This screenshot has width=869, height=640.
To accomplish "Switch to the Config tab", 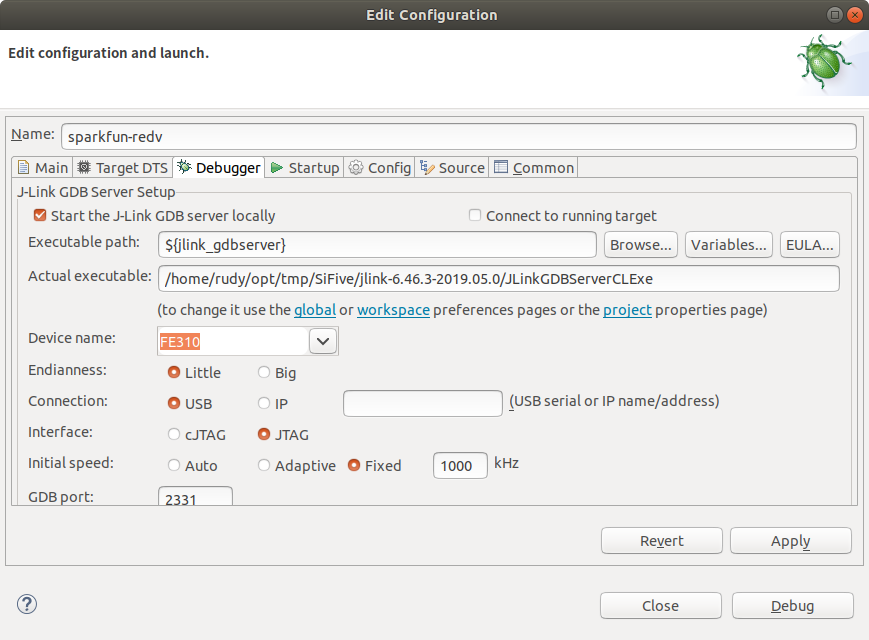I will (380, 168).
